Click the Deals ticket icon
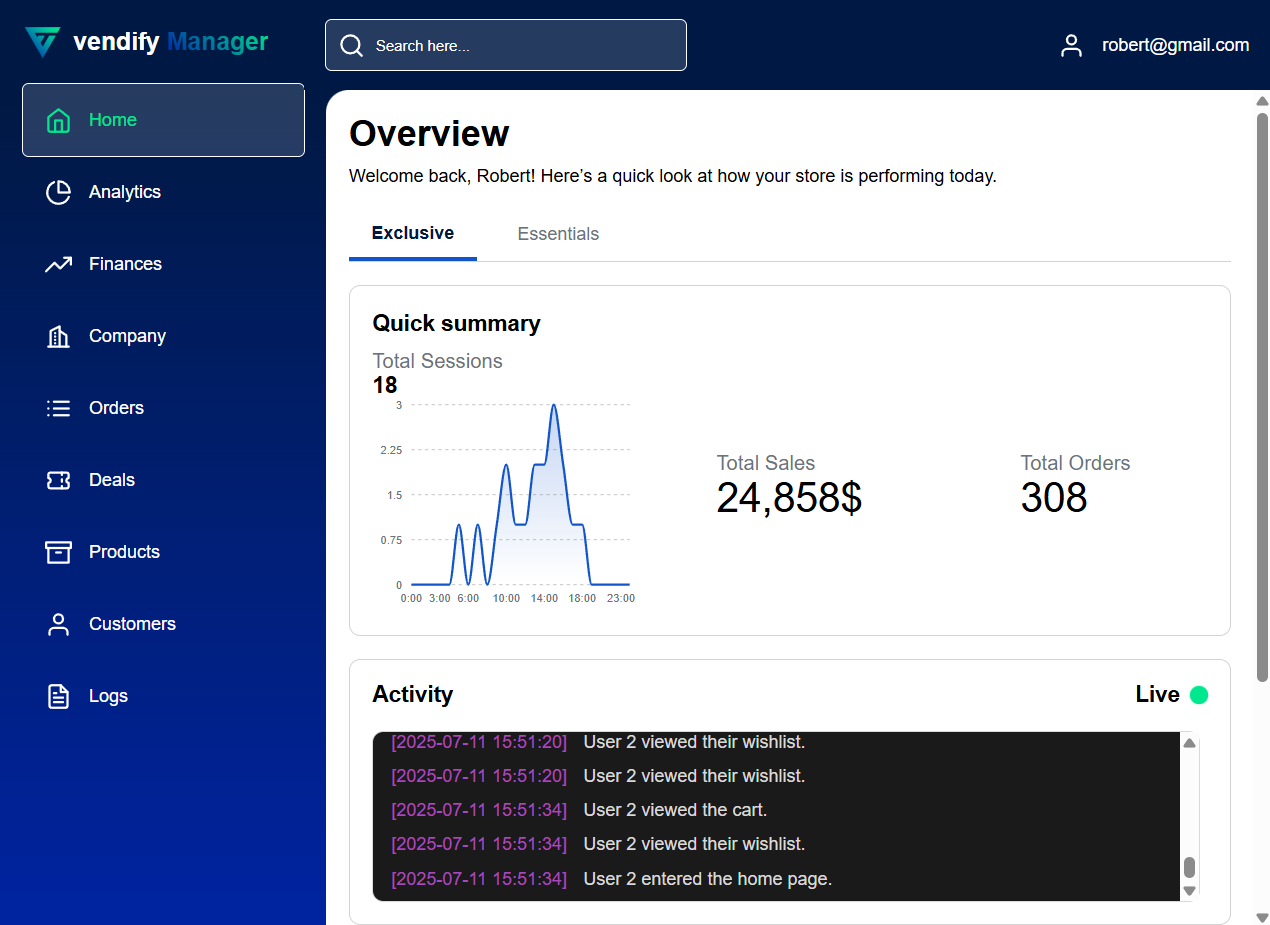Image resolution: width=1270 pixels, height=925 pixels. tap(59, 480)
